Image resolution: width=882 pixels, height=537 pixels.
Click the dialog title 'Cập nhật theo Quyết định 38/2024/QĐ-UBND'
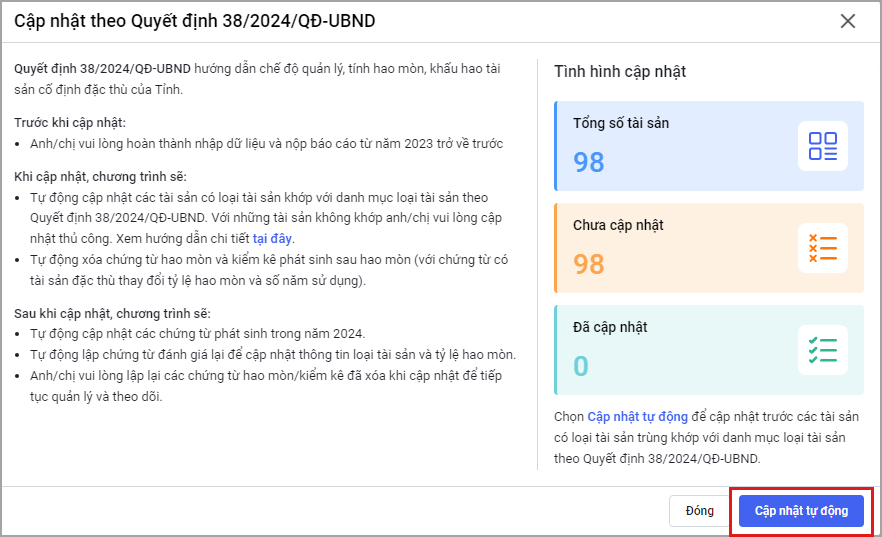[195, 21]
